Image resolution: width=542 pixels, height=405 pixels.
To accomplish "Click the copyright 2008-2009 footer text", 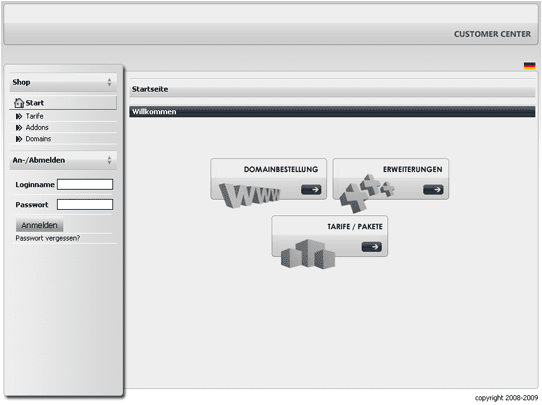I will pyautogui.click(x=506, y=398).
